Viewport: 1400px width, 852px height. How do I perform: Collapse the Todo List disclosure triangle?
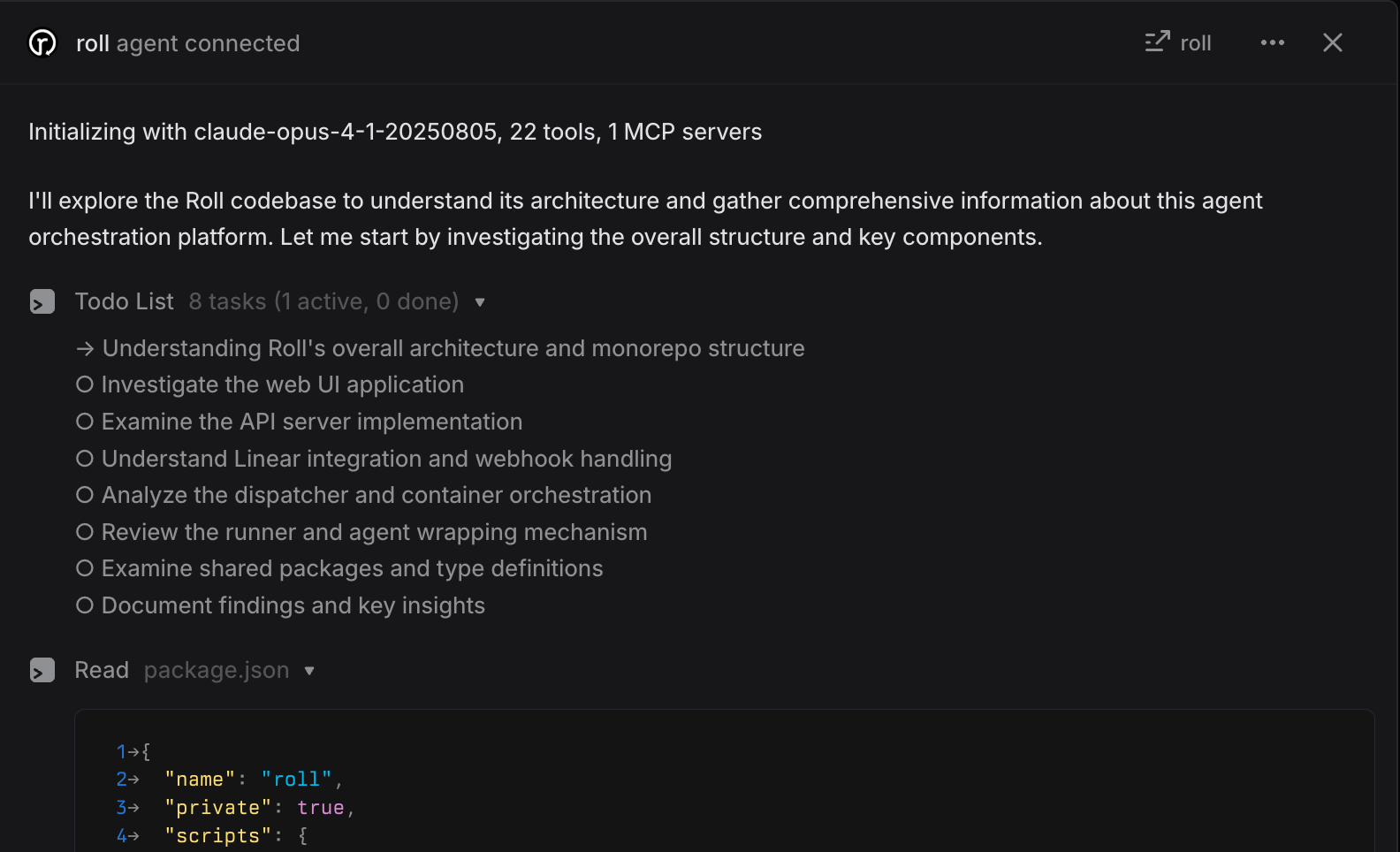pyautogui.click(x=480, y=302)
